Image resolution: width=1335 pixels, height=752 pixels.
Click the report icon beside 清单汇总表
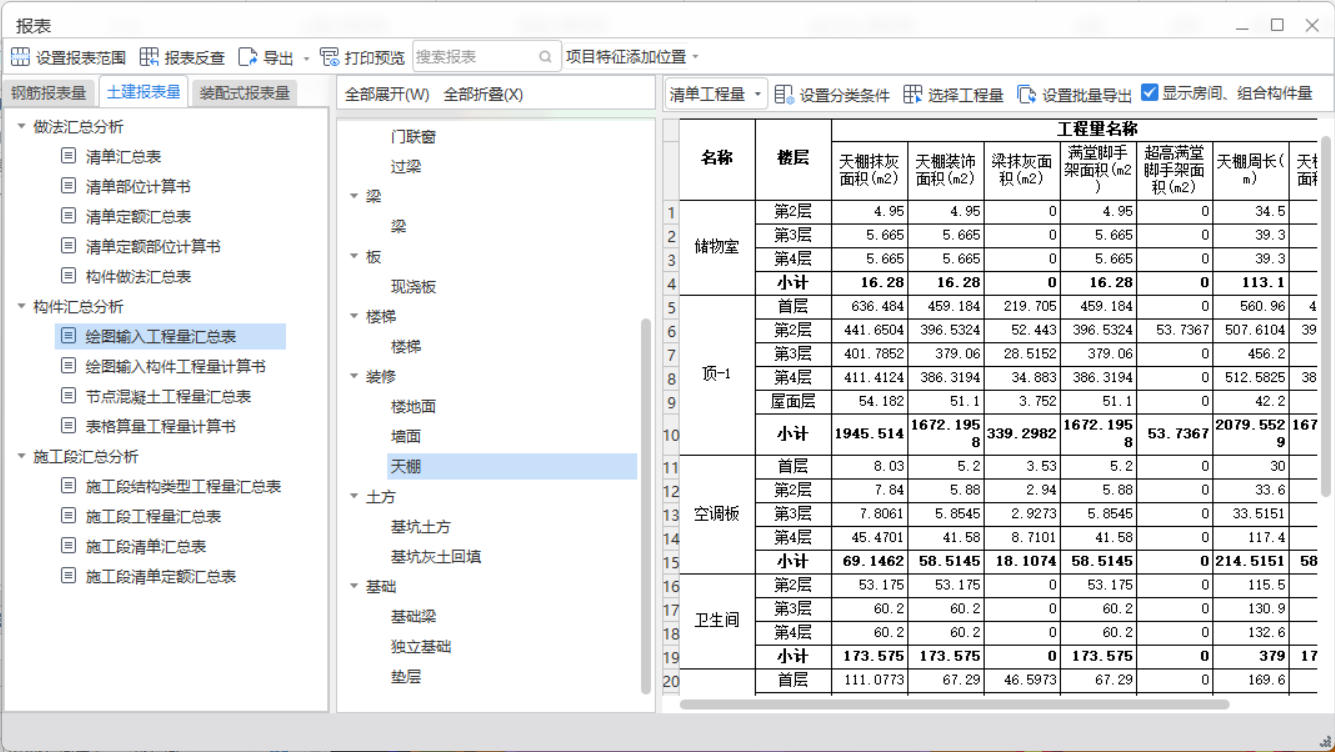(68, 156)
